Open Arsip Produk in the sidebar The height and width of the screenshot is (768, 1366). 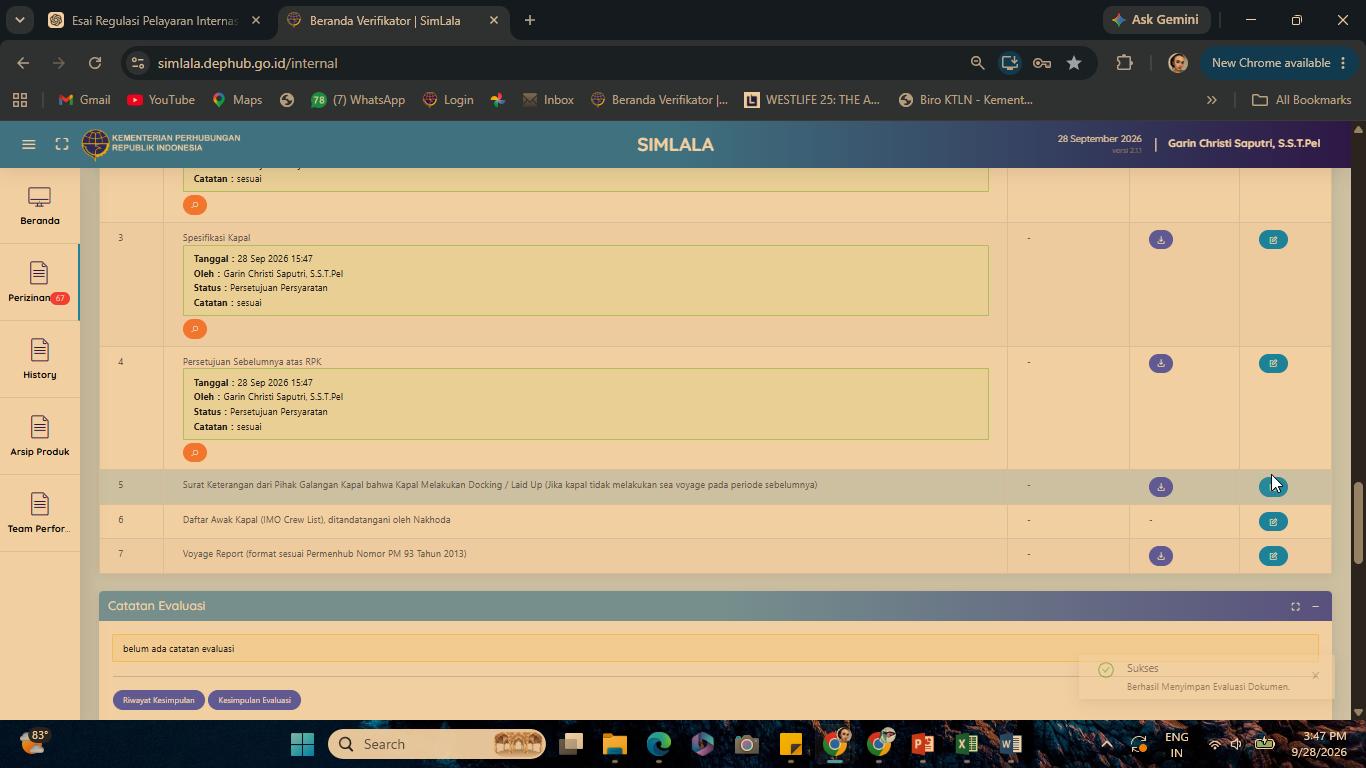click(x=39, y=437)
